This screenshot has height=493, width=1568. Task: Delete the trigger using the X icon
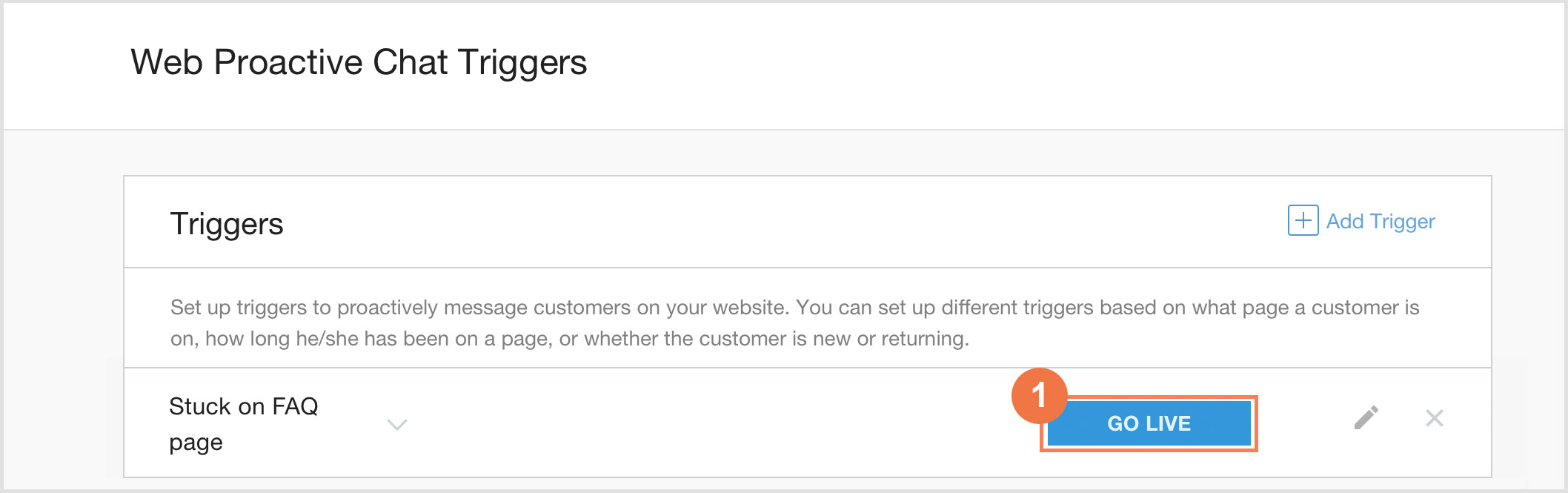pos(1435,418)
